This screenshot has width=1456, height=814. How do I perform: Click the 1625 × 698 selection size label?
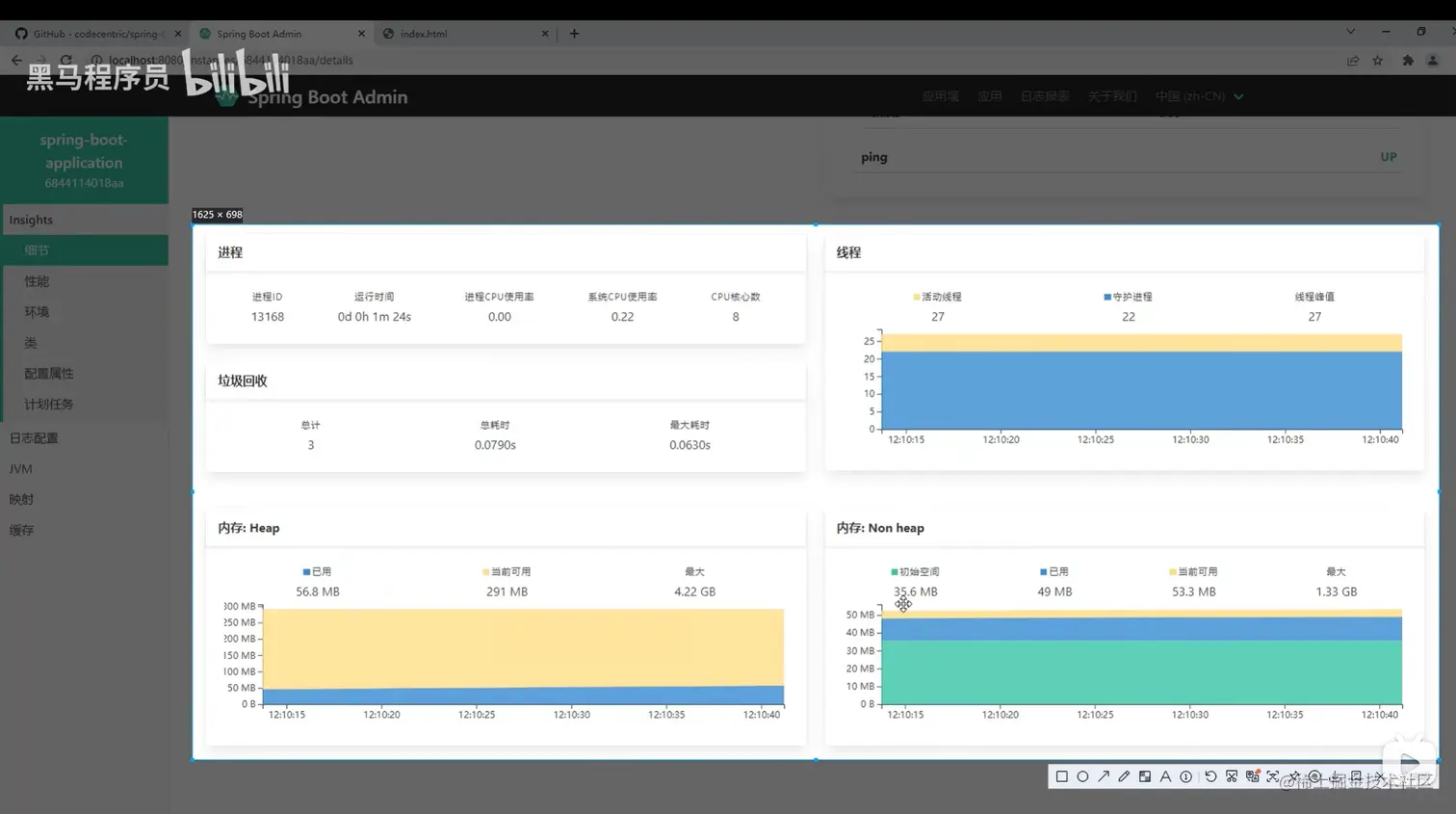coord(218,215)
